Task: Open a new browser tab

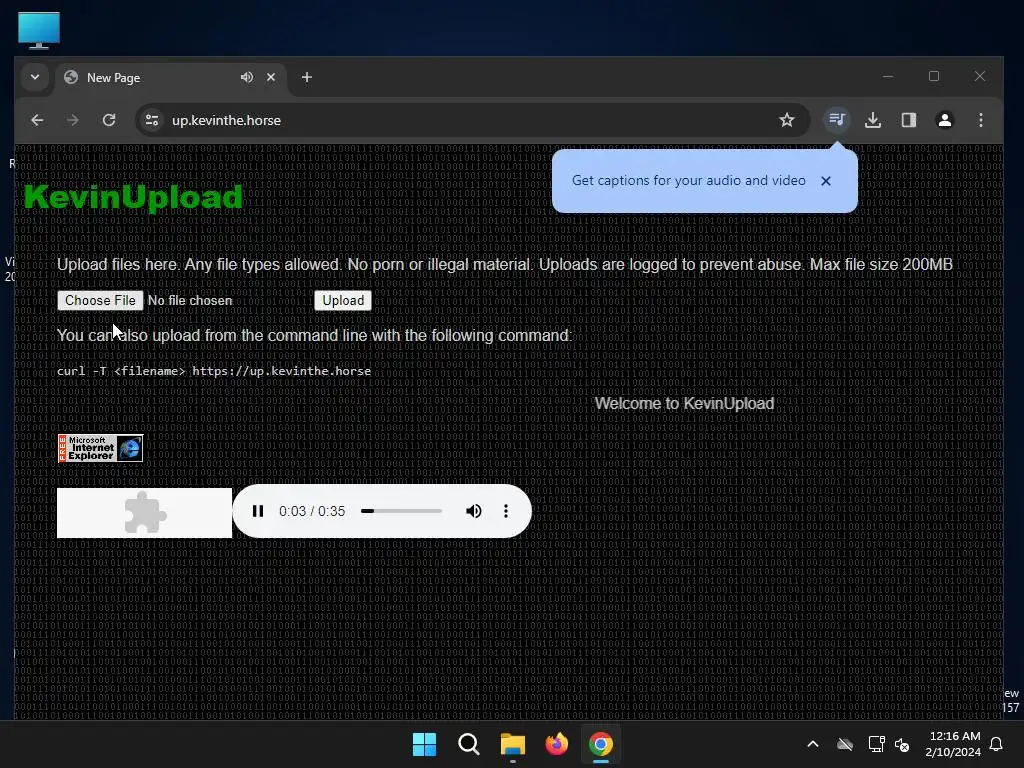Action: coord(306,77)
